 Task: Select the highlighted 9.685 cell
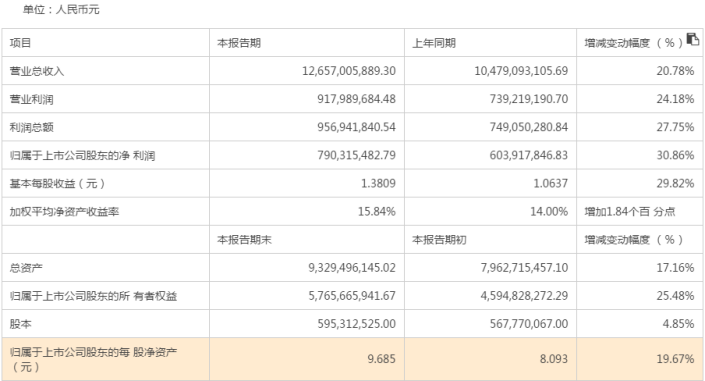click(x=307, y=359)
